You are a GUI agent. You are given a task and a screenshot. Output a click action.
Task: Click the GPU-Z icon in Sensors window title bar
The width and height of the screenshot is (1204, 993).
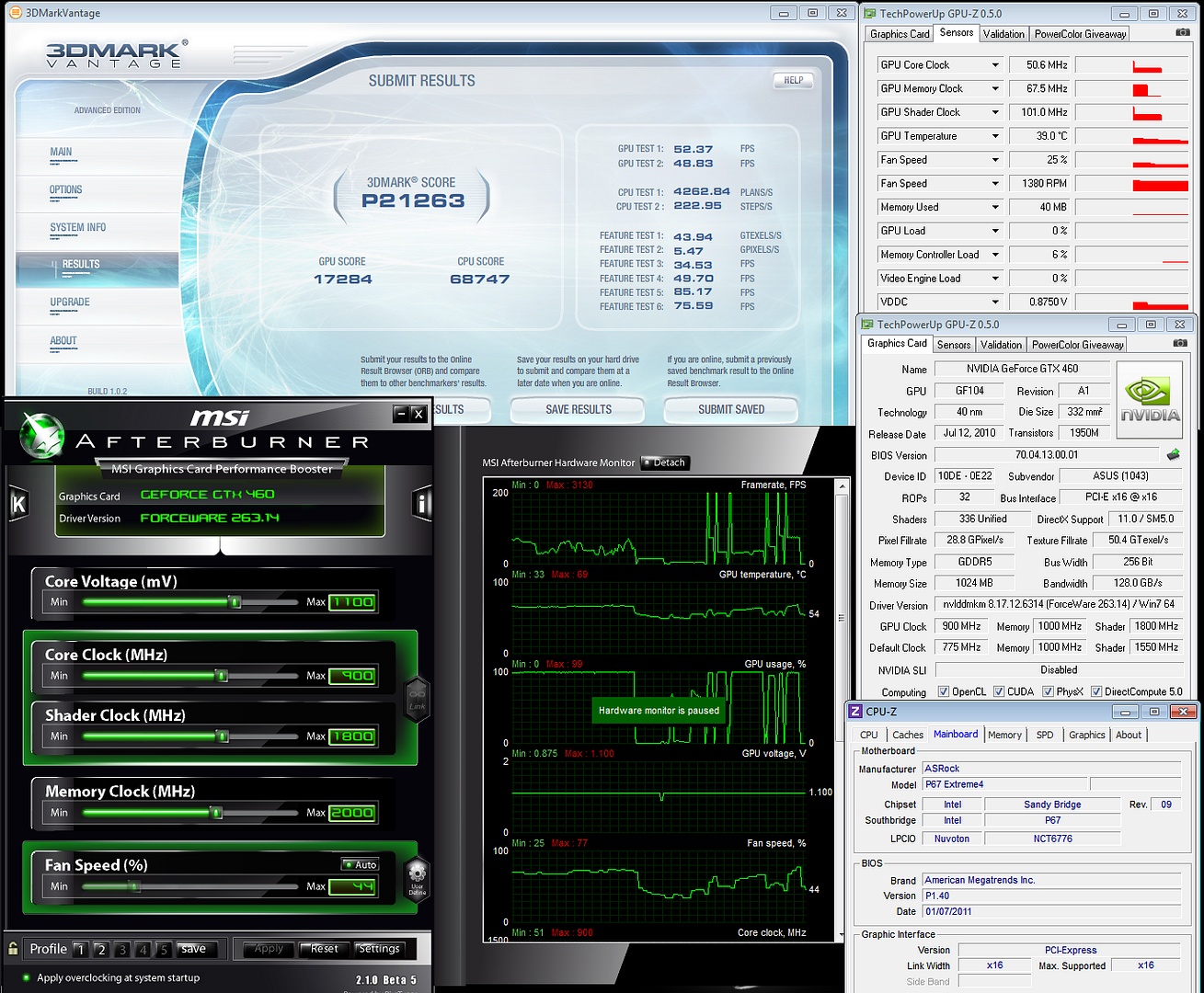pos(869,13)
